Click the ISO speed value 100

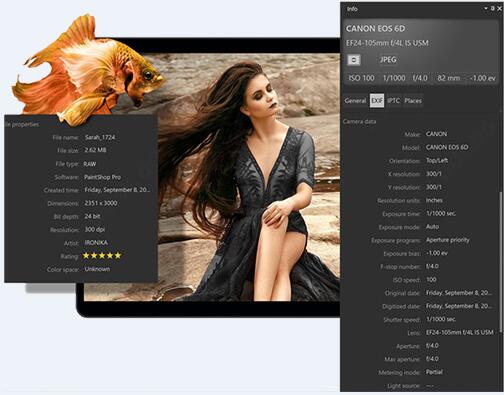click(431, 280)
